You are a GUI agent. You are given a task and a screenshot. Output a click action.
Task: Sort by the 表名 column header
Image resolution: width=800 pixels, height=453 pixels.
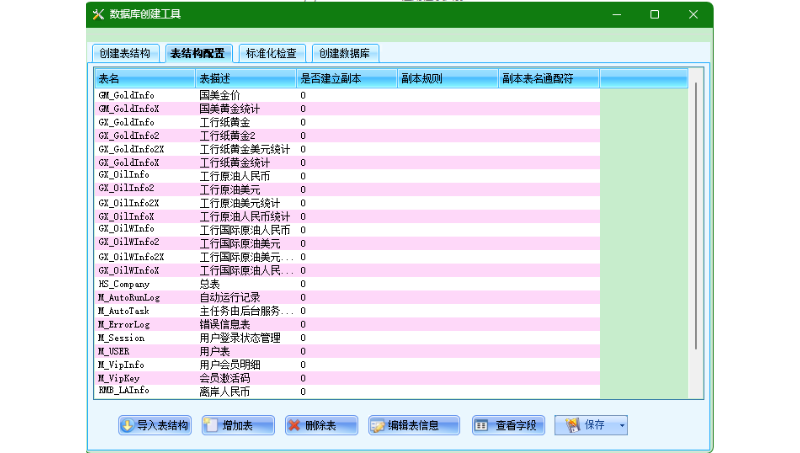point(144,78)
